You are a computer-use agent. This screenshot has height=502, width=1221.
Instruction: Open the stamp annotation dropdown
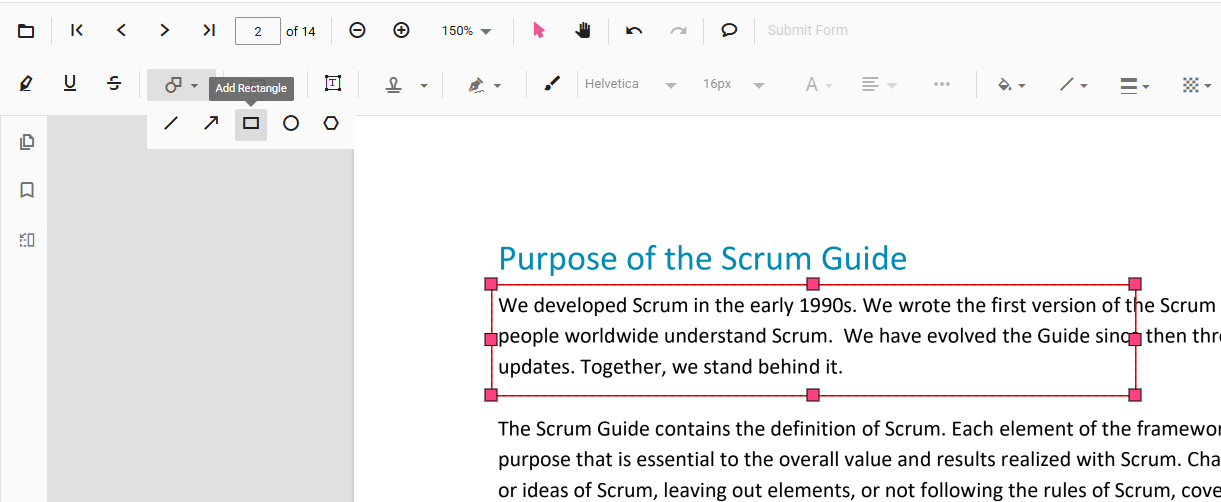[406, 85]
